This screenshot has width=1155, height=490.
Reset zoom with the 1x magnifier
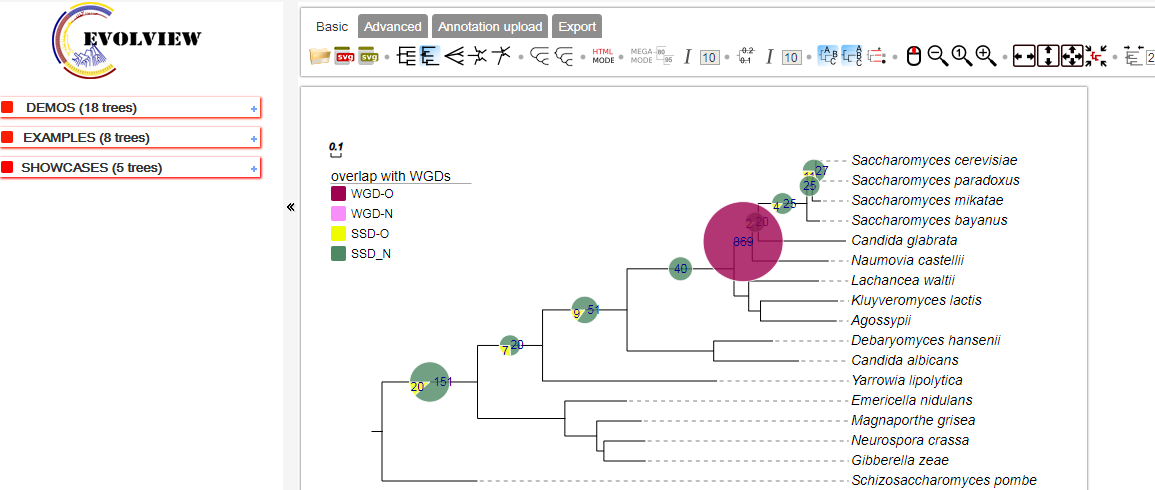click(961, 57)
